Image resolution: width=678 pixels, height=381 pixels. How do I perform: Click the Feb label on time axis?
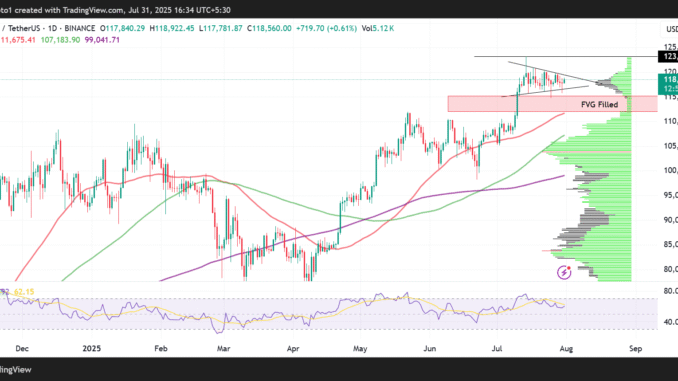pos(160,349)
